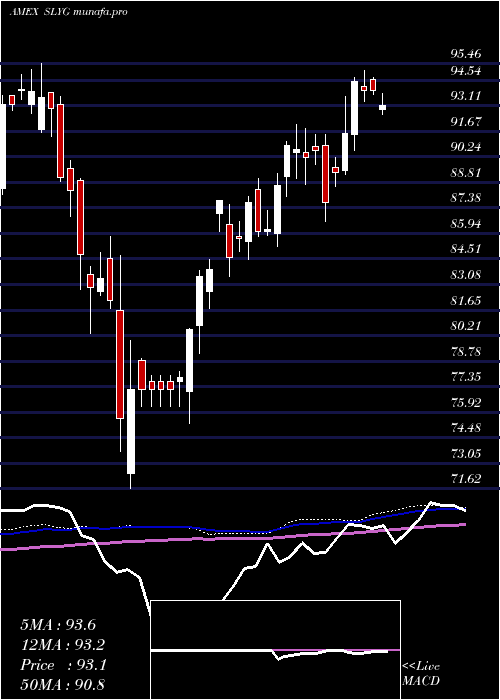Select the 74.48 price axis label
This screenshot has height=700, width=500.
tap(466, 429)
